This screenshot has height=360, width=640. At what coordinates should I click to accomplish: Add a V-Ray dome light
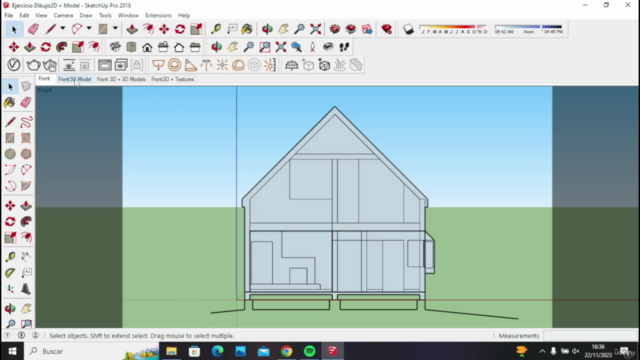tap(238, 65)
